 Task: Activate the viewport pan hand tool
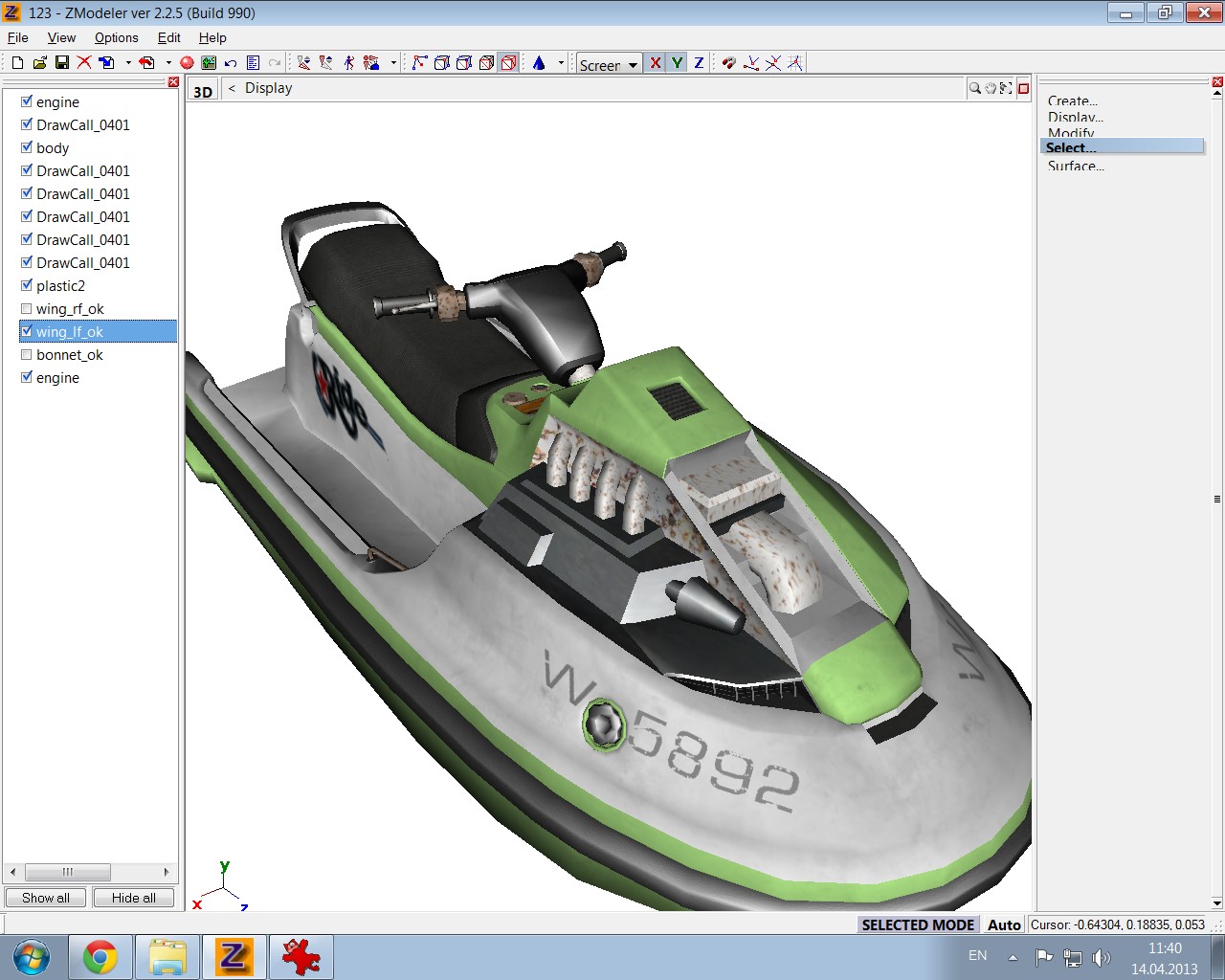tap(991, 88)
